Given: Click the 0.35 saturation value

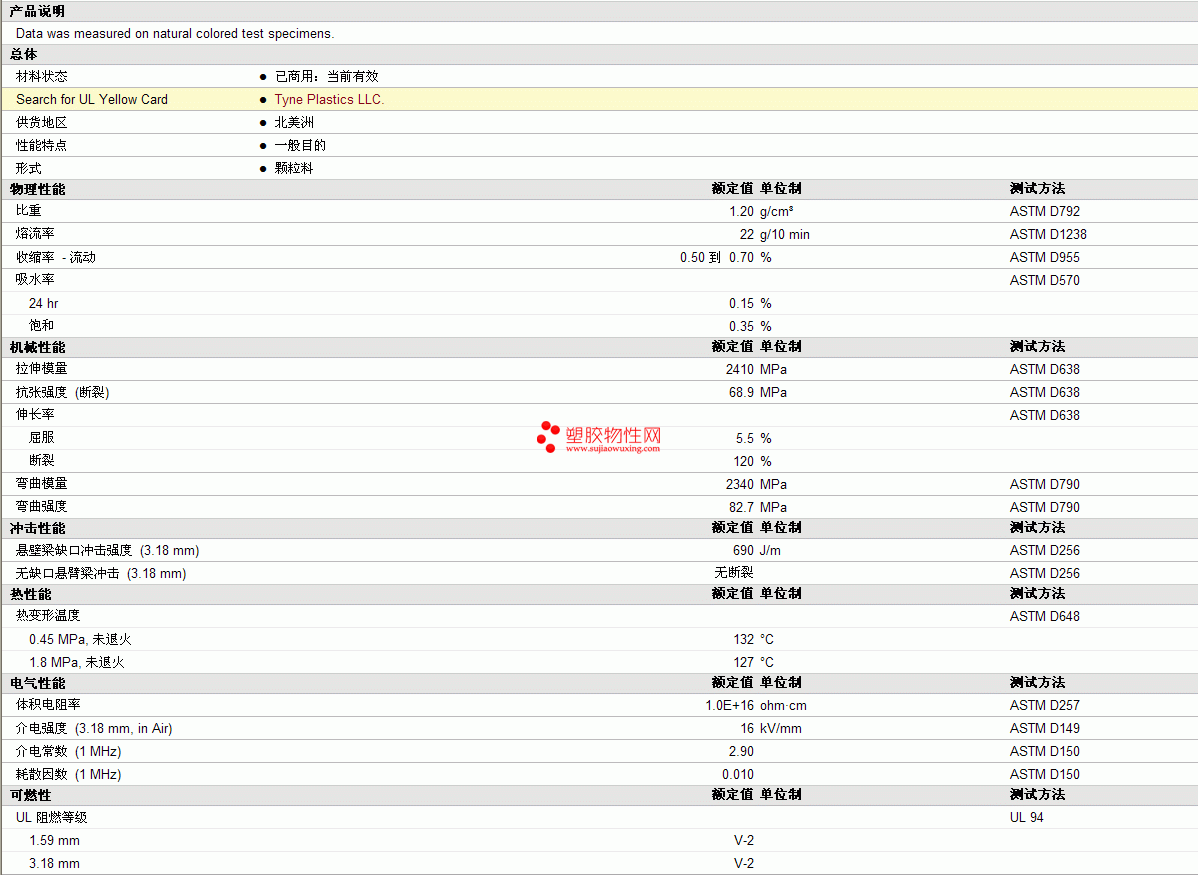Looking at the screenshot, I should tap(741, 326).
